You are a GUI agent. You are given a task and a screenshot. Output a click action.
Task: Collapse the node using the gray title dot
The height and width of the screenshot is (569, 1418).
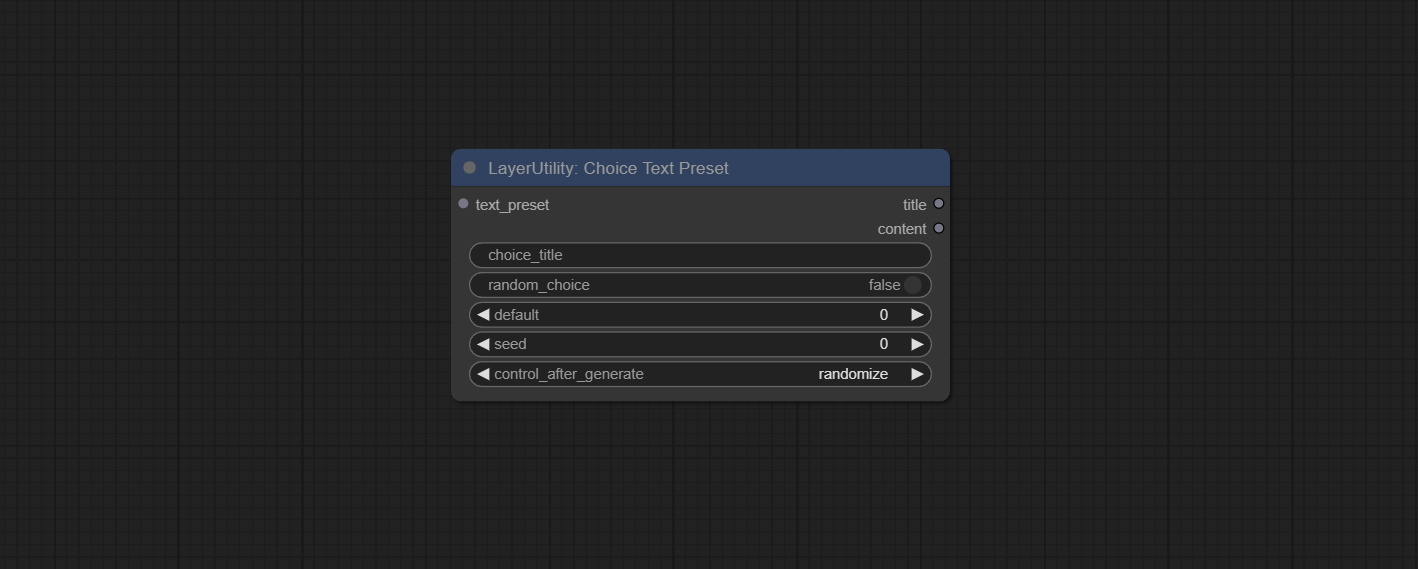[x=469, y=168]
